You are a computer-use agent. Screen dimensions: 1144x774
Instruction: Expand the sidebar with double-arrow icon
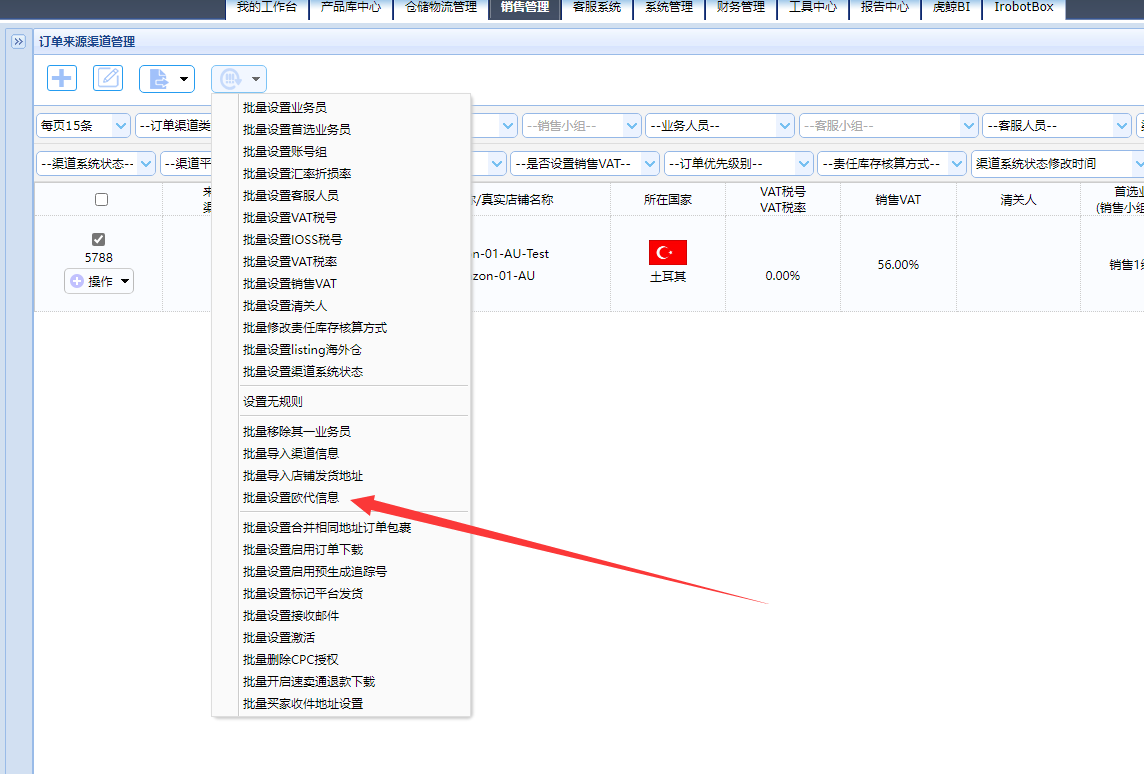(x=18, y=42)
